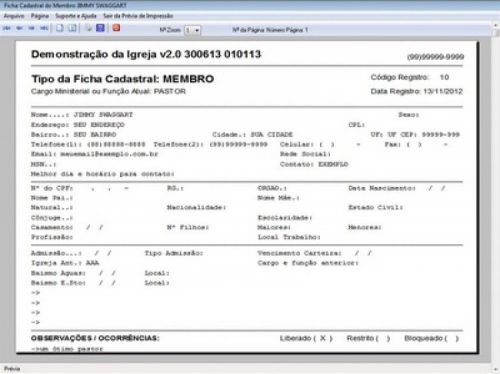
Task: Click the Liberado ( X ) checkbox mark
Action: (x=322, y=338)
